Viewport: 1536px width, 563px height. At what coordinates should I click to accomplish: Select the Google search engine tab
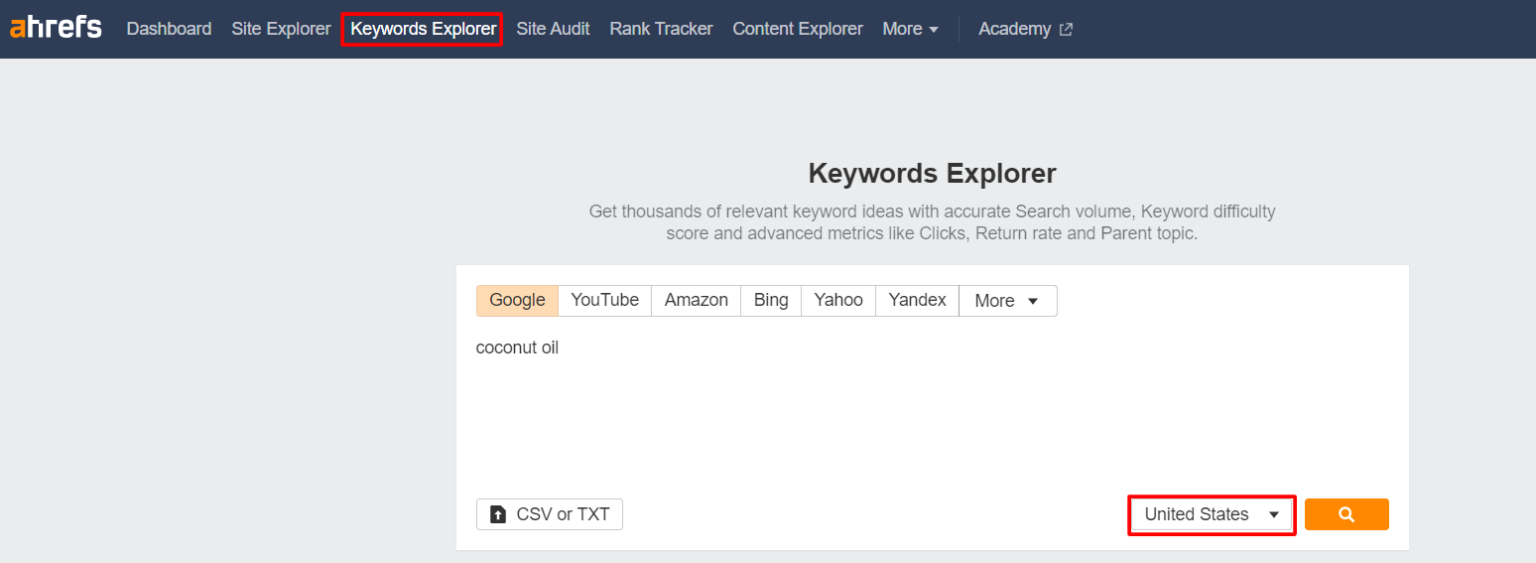[x=517, y=300]
